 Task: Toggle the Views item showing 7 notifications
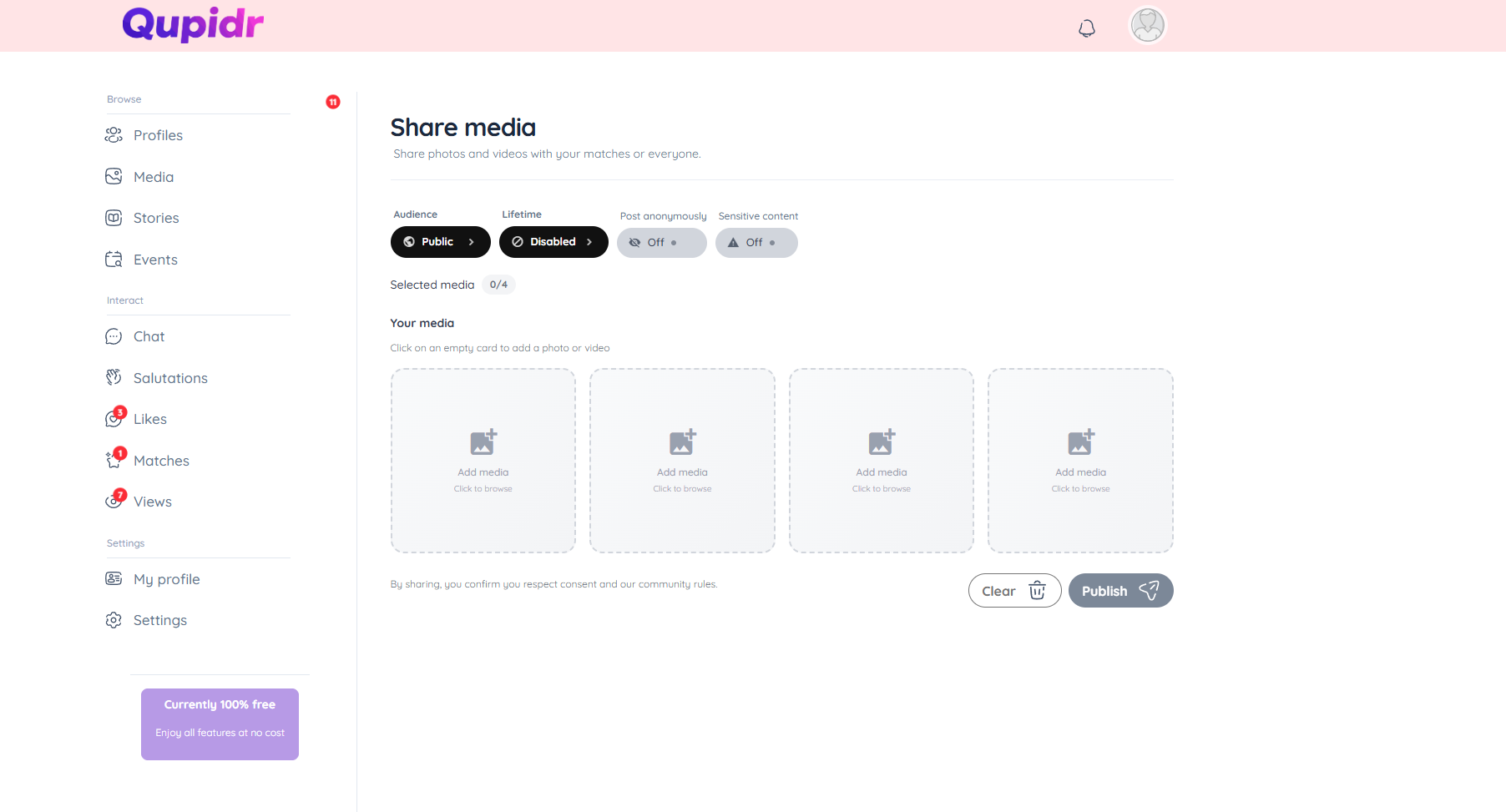153,501
